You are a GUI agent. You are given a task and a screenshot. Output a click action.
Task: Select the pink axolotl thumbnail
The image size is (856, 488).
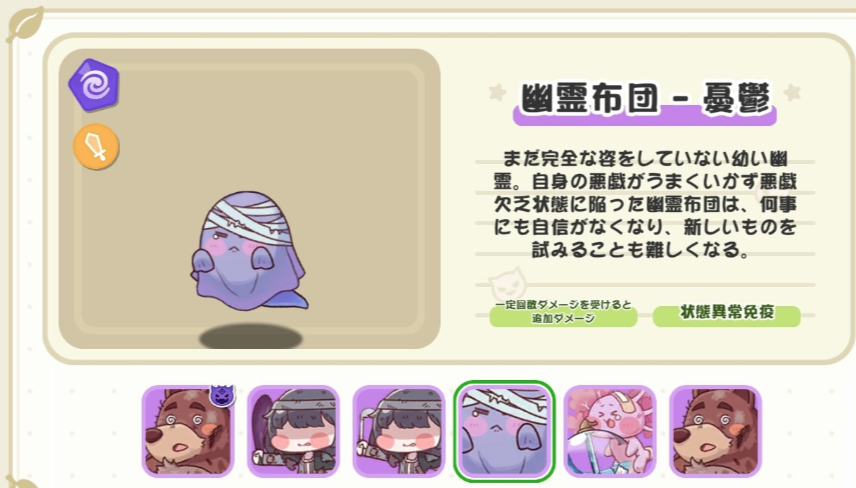click(x=610, y=431)
